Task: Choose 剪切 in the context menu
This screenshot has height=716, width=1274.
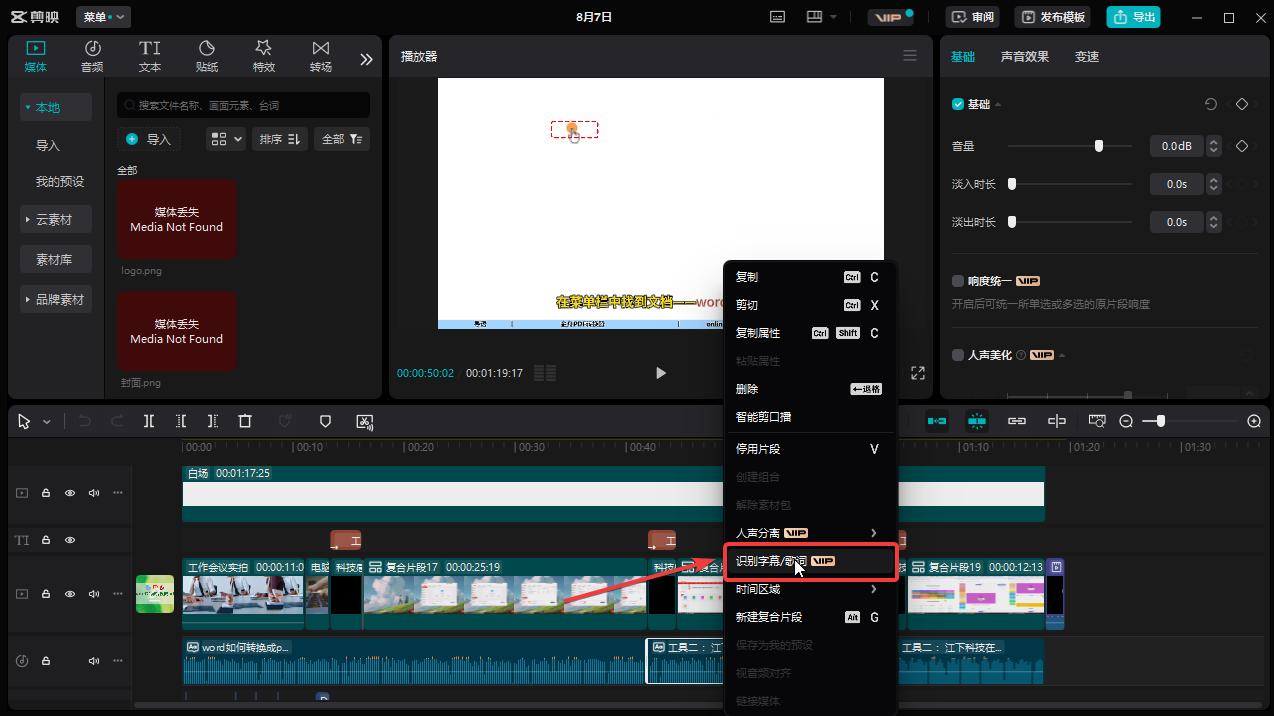Action: click(810, 305)
